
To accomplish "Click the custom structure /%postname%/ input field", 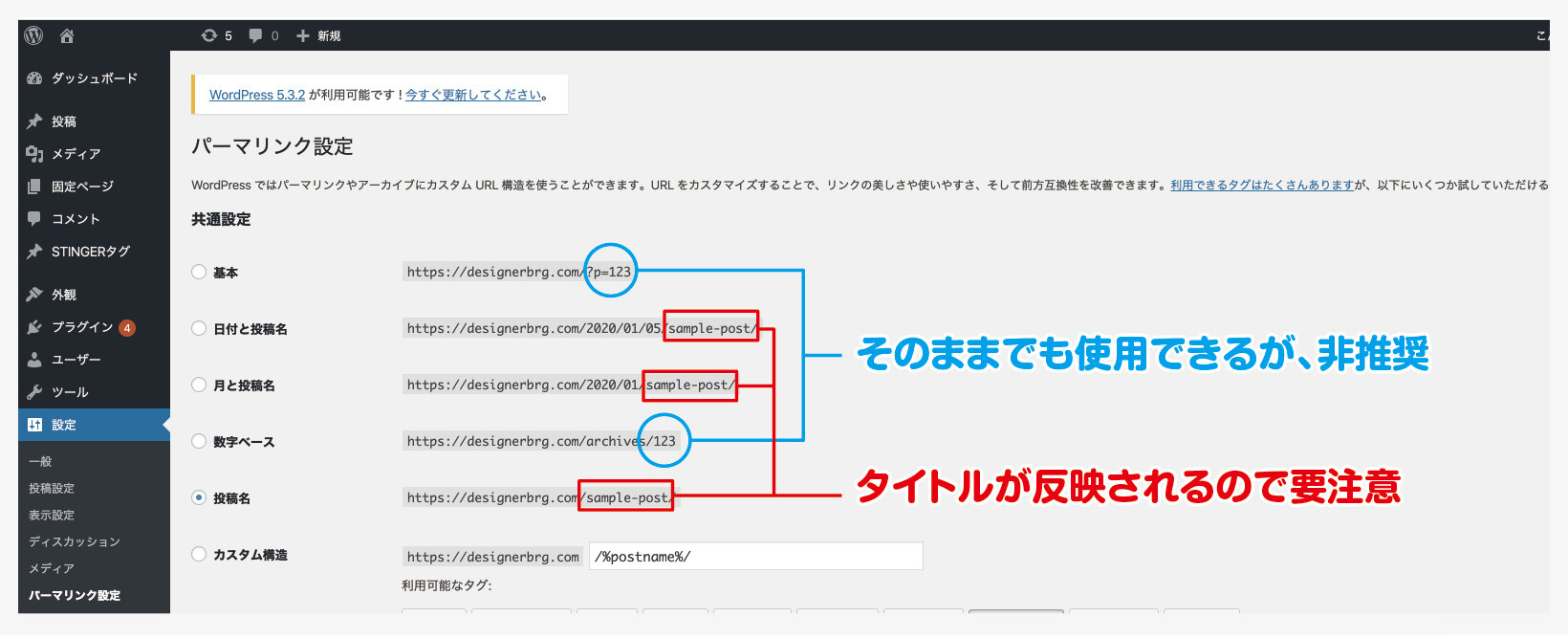I will coord(755,556).
